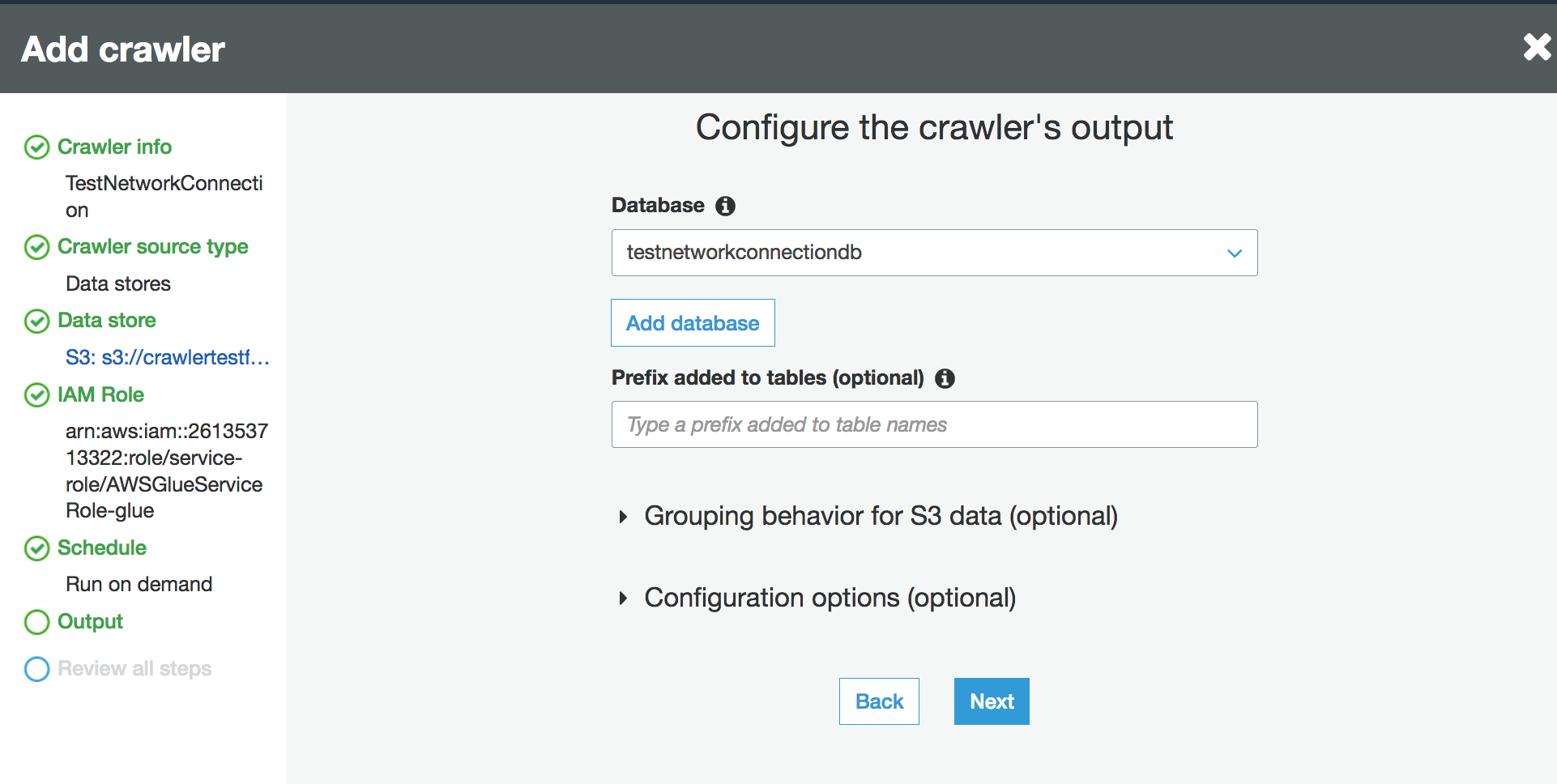Close the Add crawler dialog
The image size is (1557, 784).
(x=1537, y=48)
